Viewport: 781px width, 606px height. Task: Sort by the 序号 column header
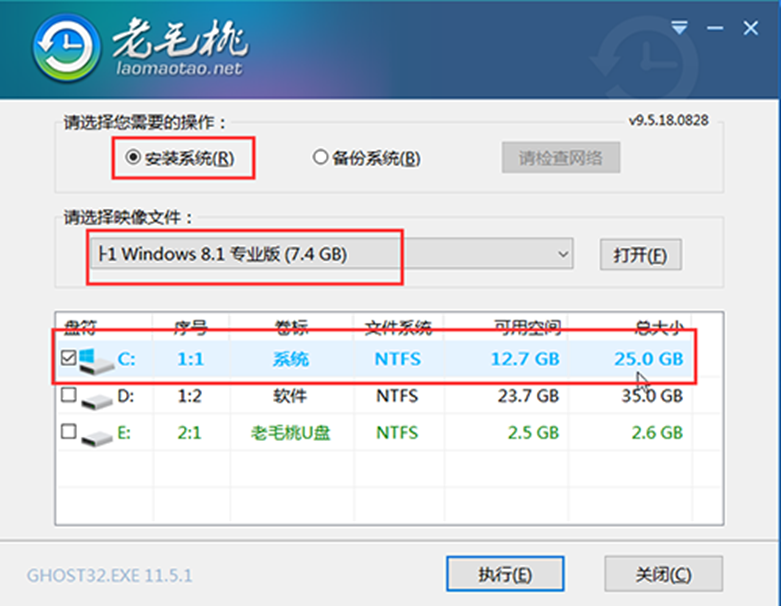pos(190,327)
